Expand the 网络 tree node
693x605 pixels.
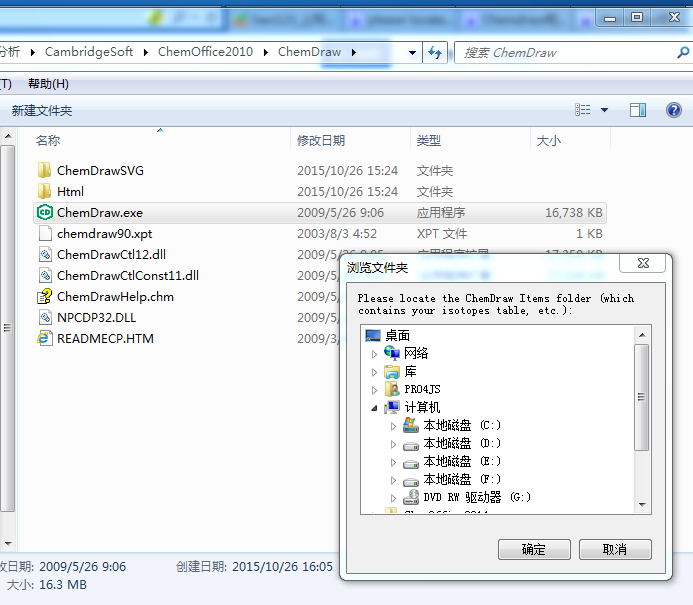[374, 354]
